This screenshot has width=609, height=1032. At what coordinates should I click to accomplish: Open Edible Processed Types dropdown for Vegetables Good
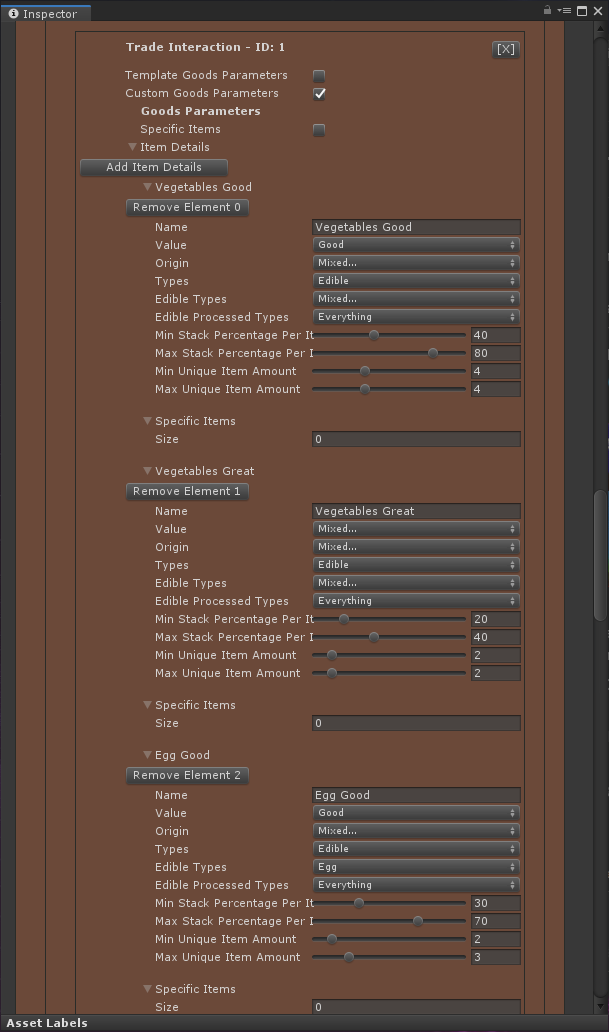pyautogui.click(x=416, y=317)
